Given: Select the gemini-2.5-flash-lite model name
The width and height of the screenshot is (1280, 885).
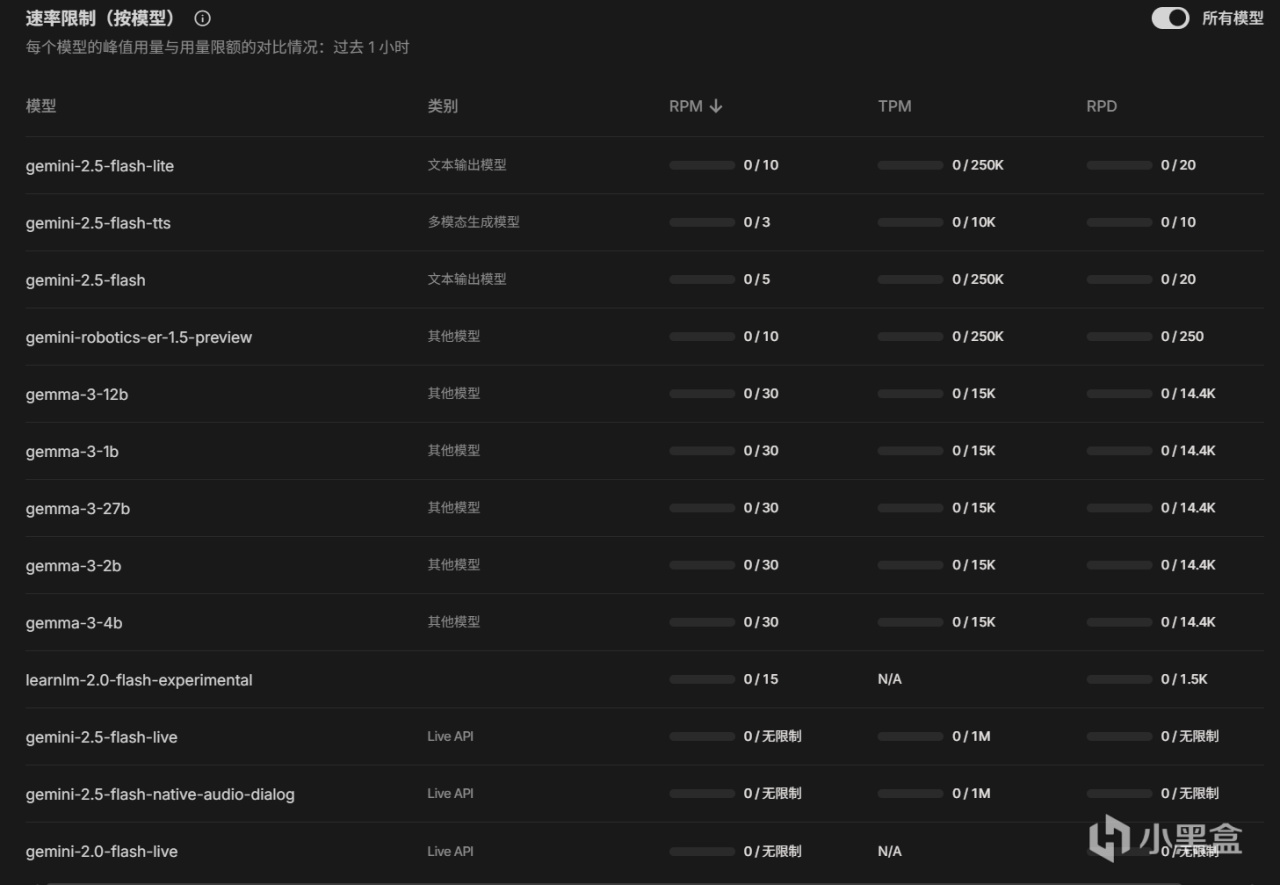Looking at the screenshot, I should 100,166.
